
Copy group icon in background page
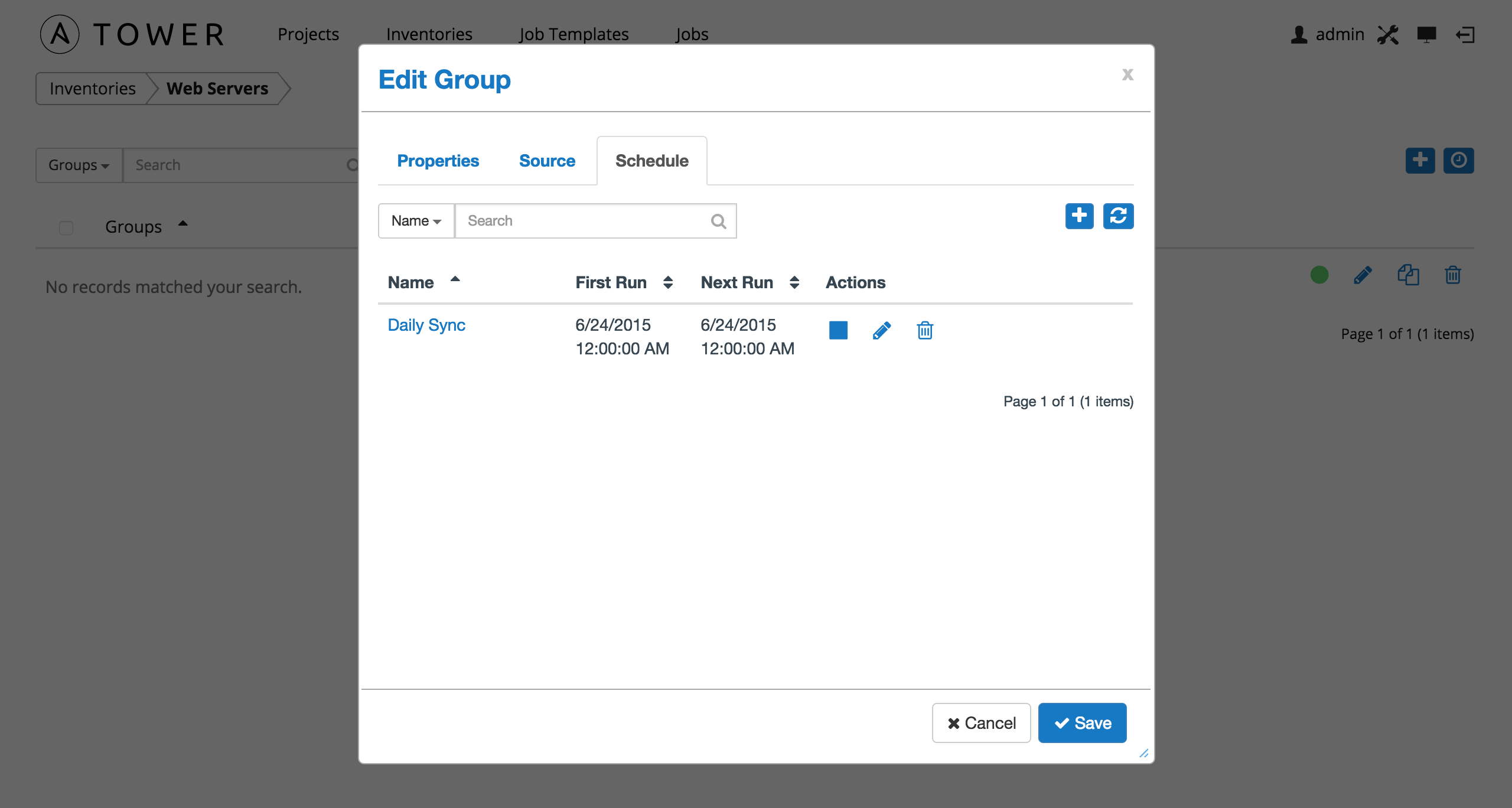1408,275
